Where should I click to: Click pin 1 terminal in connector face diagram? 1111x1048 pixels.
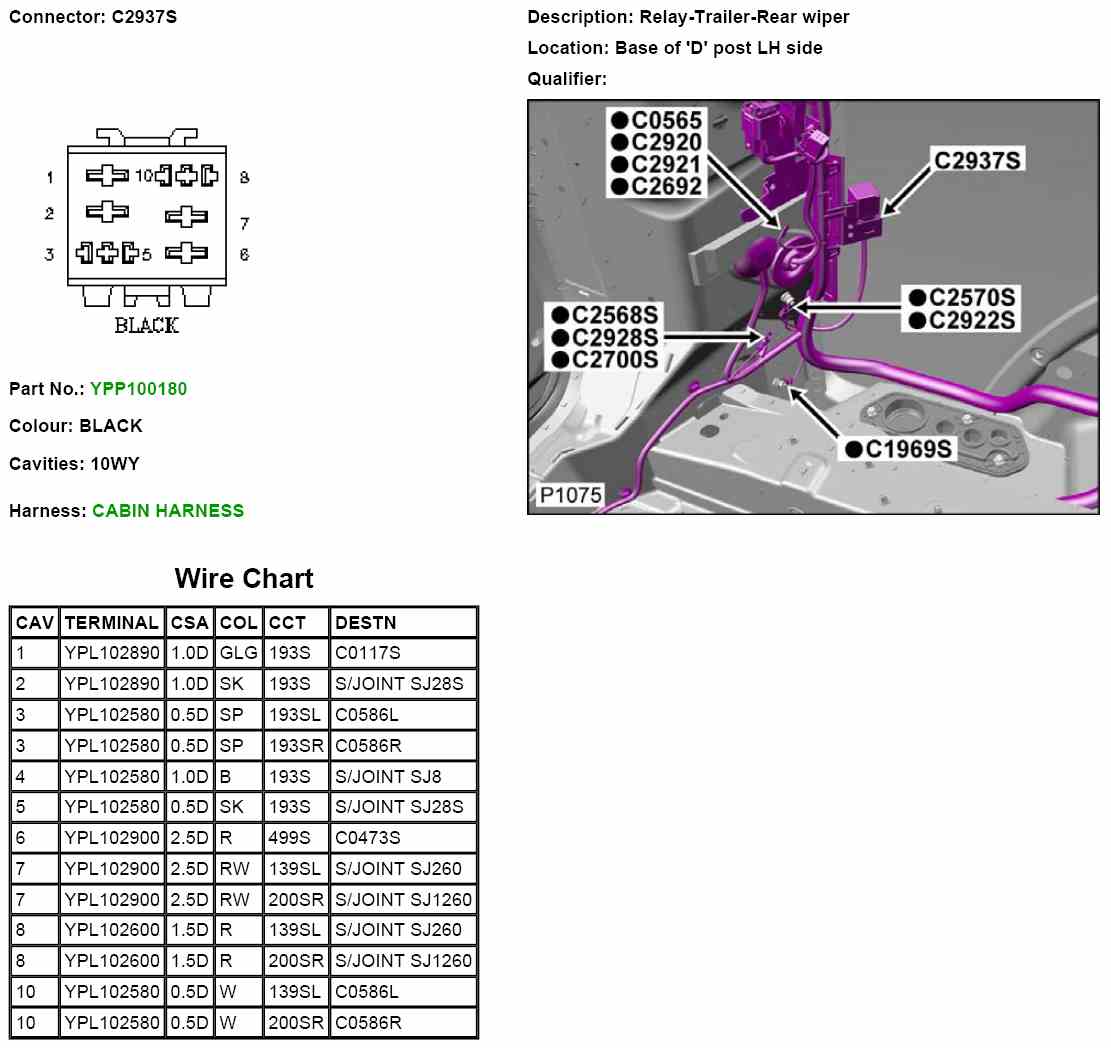[106, 177]
